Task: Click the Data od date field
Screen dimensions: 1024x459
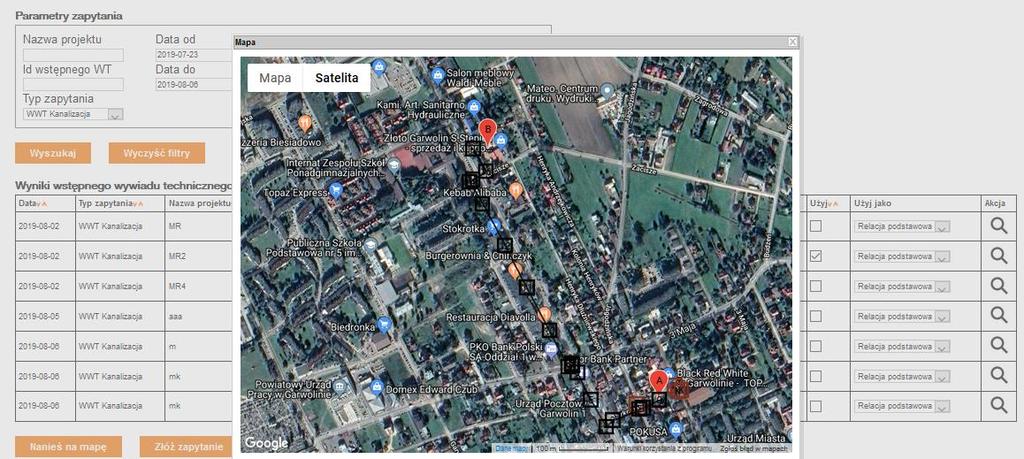Action: [x=194, y=55]
